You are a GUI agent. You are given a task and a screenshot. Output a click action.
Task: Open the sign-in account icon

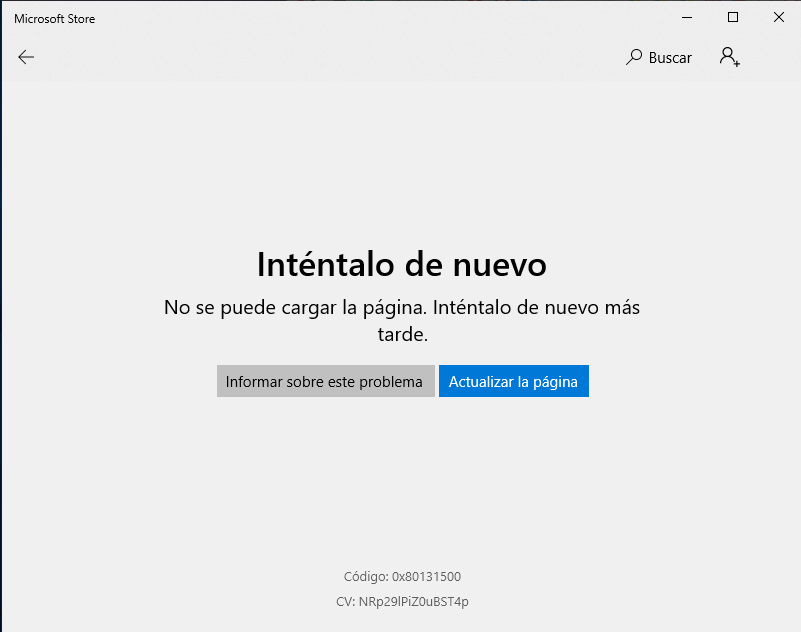point(729,57)
